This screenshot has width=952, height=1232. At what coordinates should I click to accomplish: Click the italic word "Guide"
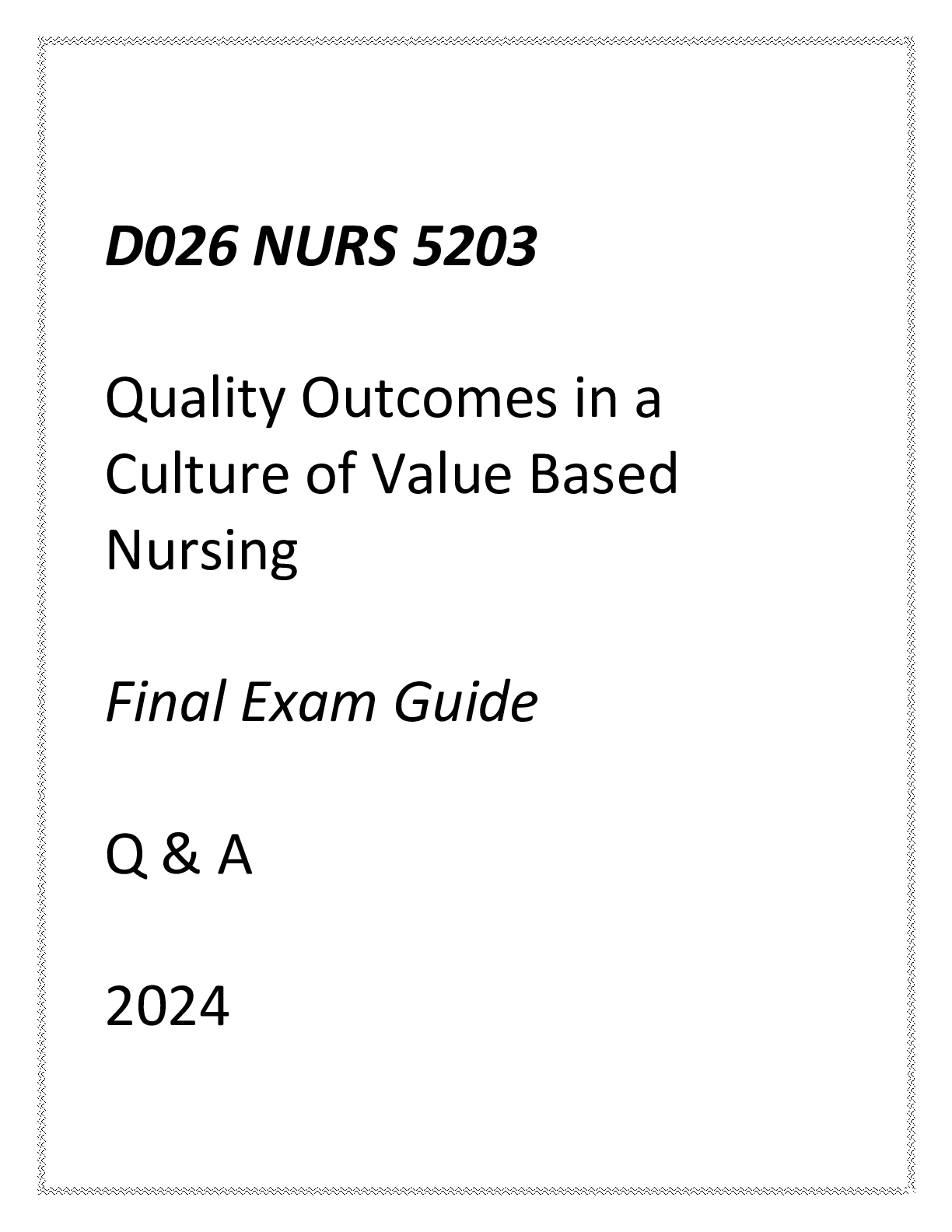click(x=465, y=702)
